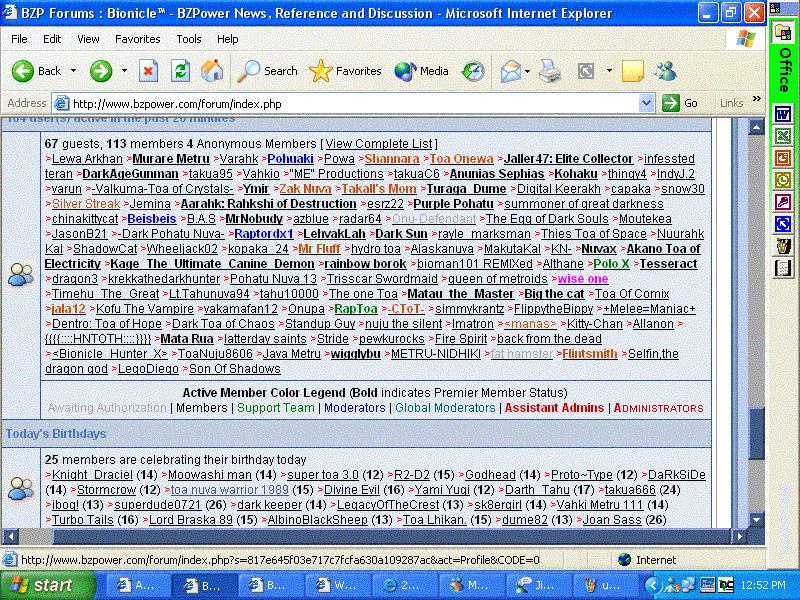Launch PowerPoint from Office shortcut bar

(x=783, y=157)
